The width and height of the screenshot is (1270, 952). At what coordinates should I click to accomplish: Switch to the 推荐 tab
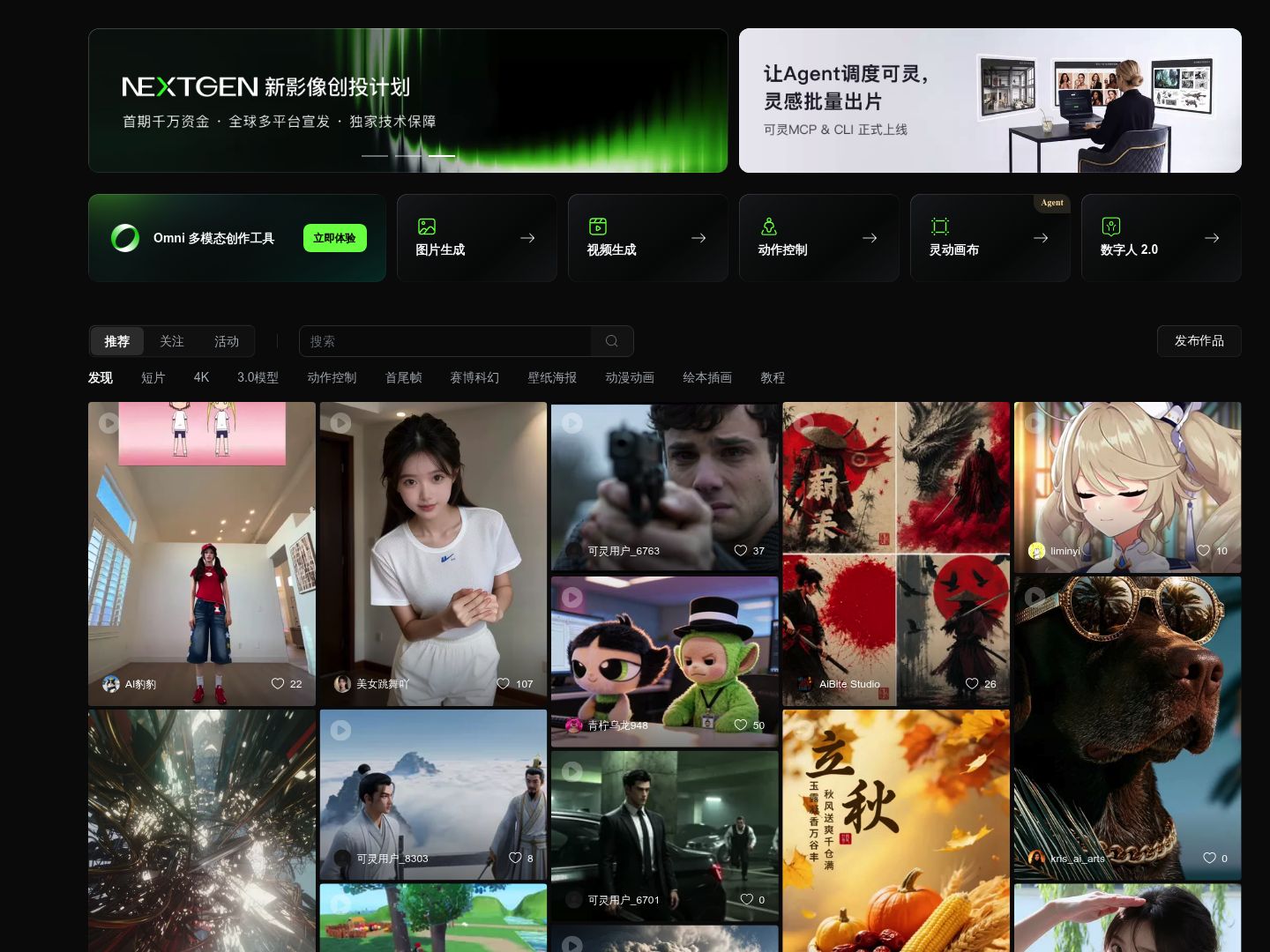click(117, 341)
